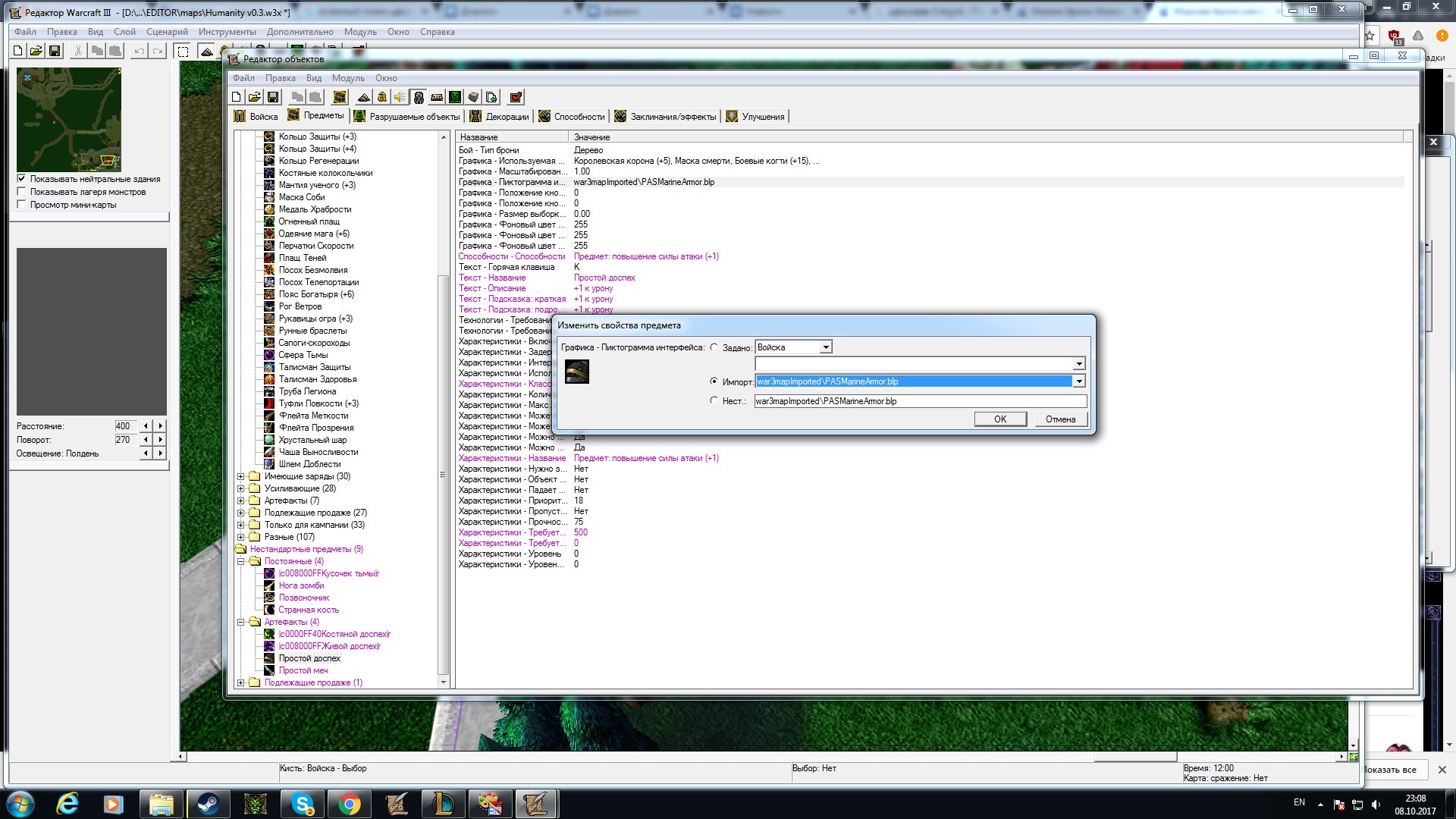Toggle 'Просмотр мини-карты' checkbox
The image size is (1456, 819).
[21, 205]
